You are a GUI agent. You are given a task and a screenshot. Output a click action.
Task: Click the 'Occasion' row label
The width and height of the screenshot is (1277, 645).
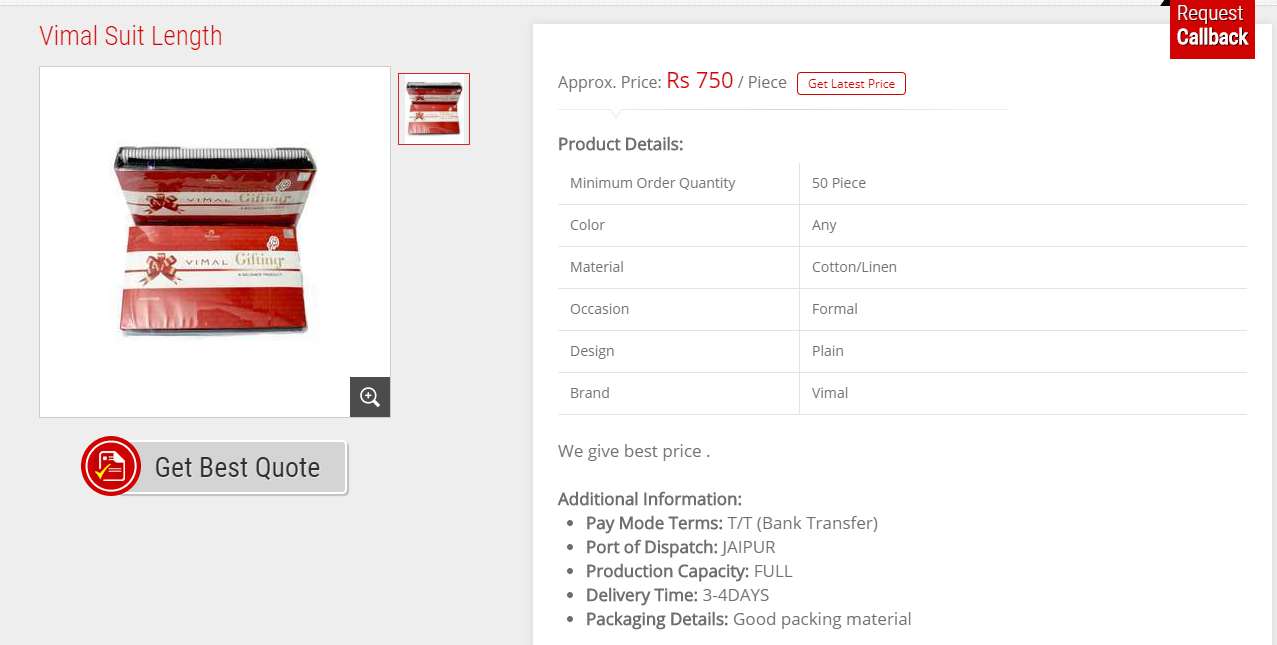pos(599,309)
